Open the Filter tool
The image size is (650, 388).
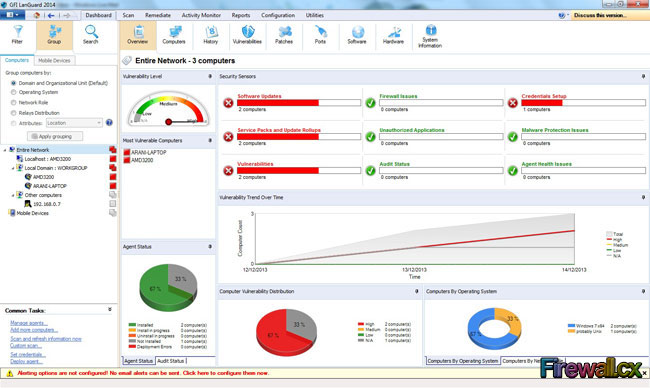point(17,35)
